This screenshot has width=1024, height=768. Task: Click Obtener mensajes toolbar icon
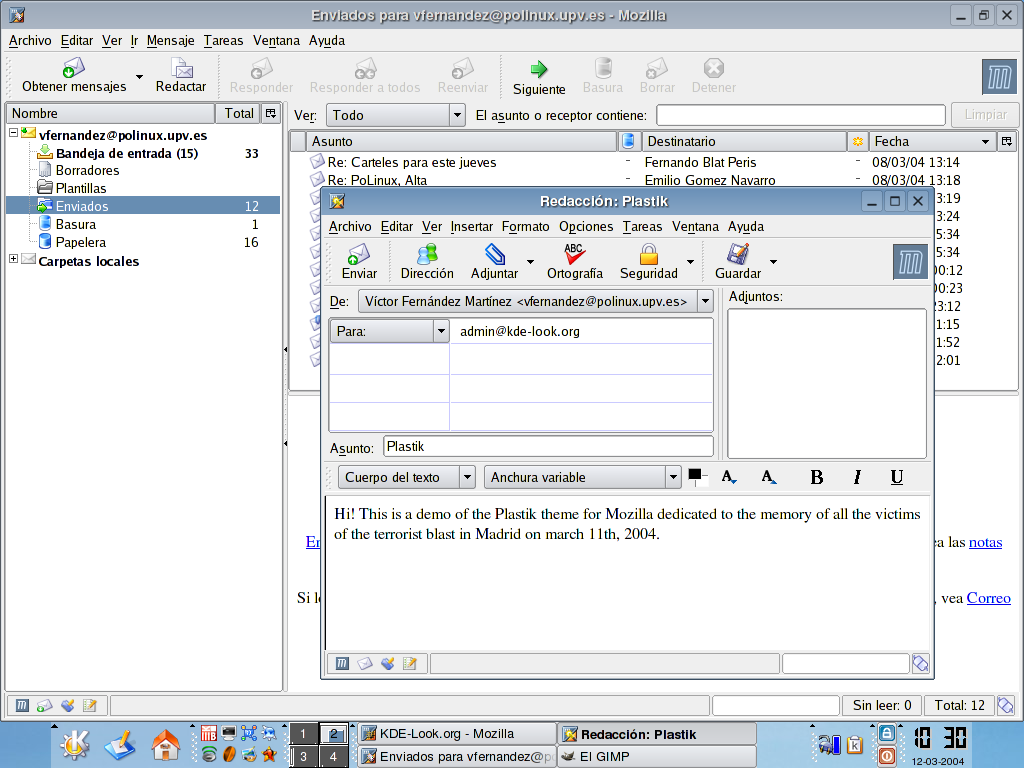[x=74, y=67]
